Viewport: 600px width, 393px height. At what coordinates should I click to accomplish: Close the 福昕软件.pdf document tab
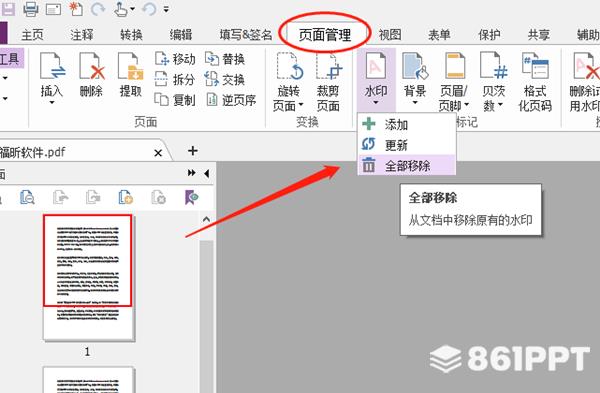[x=158, y=153]
